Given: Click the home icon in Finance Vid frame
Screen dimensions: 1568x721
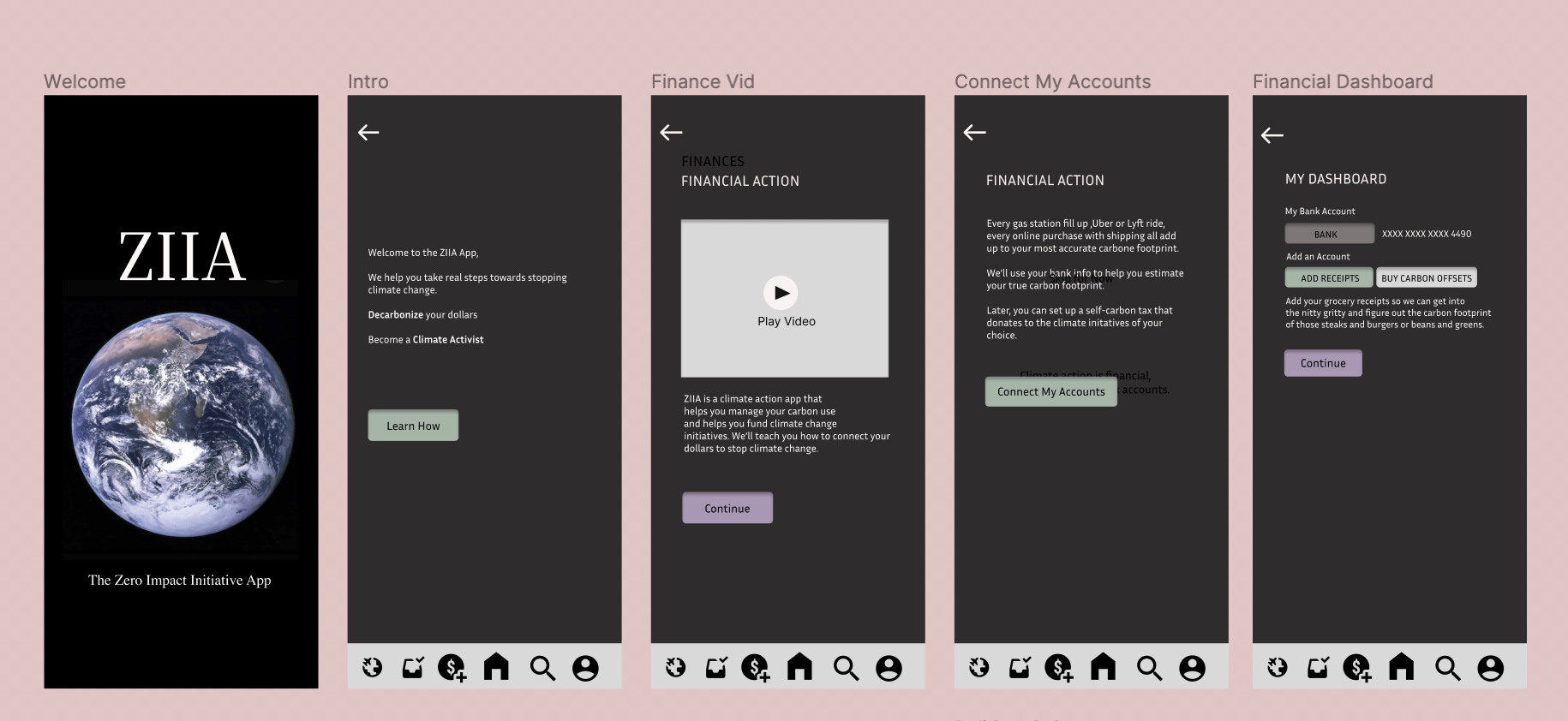Looking at the screenshot, I should (x=799, y=666).
